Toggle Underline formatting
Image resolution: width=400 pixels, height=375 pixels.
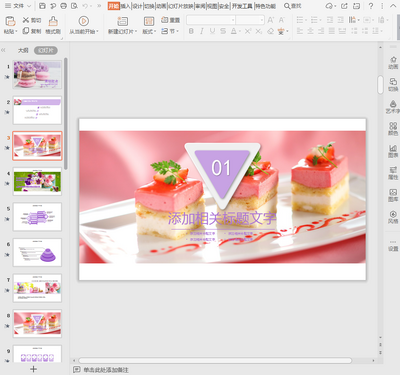point(212,31)
